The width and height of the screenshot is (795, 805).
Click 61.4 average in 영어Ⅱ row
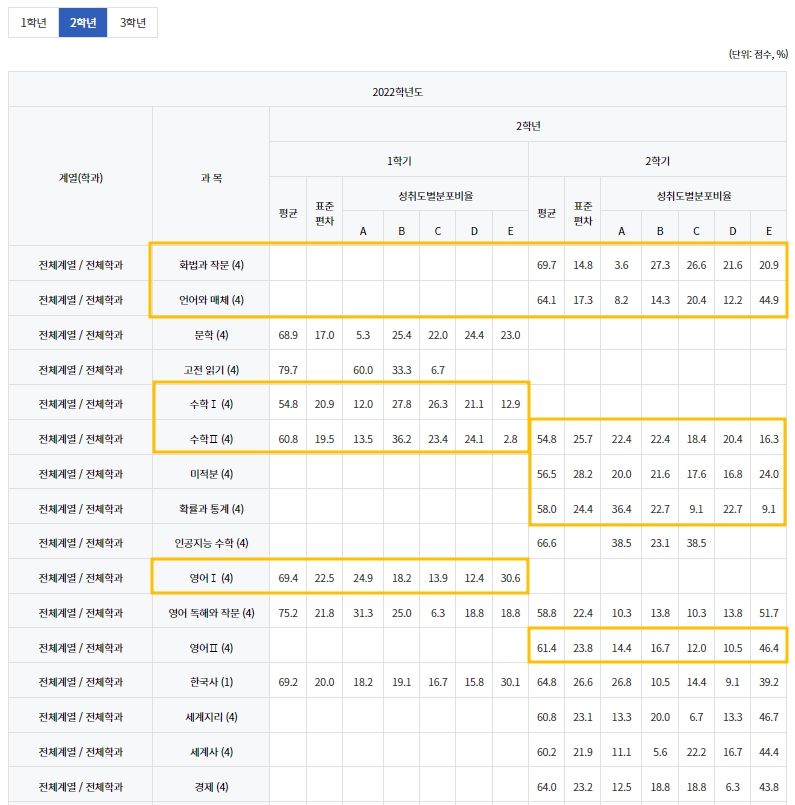[x=546, y=647]
